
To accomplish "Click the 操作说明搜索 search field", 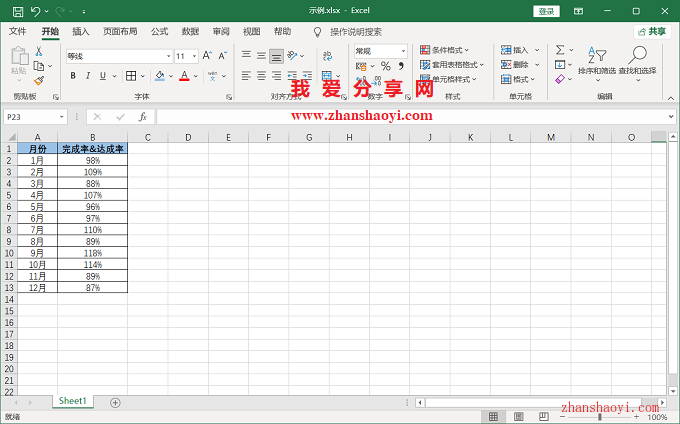I will click(356, 32).
